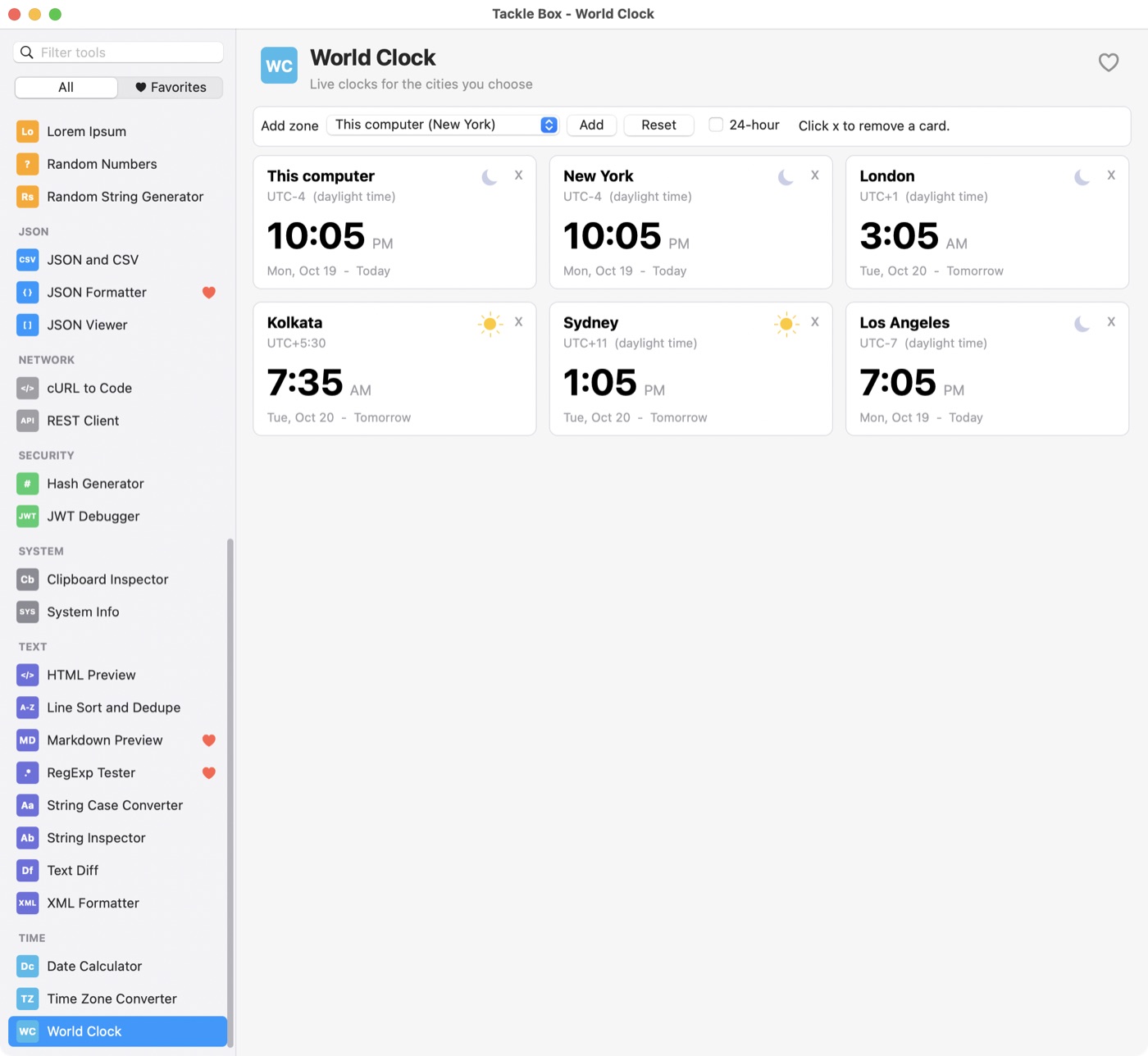Toggle favorite heart on JSON Formatter row
Screen dimensions: 1148x1056
[209, 293]
